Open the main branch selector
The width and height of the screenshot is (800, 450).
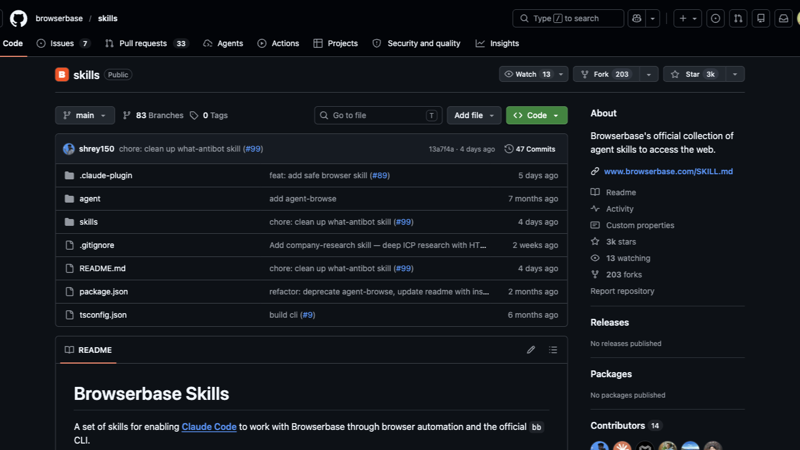point(85,115)
